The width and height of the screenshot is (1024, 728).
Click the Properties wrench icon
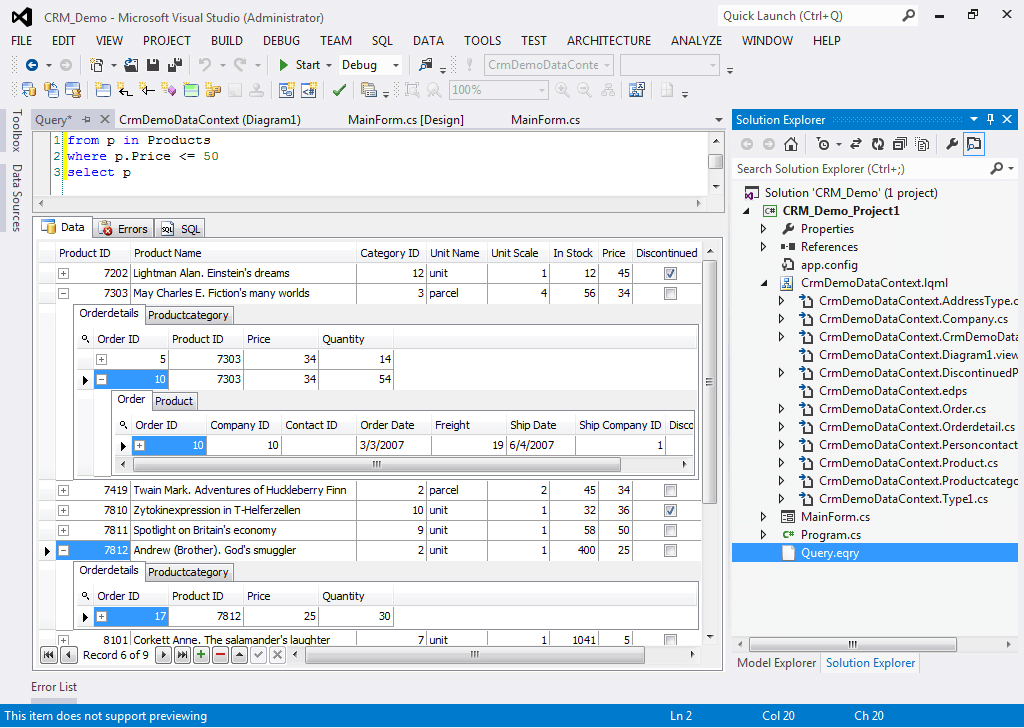tap(952, 144)
